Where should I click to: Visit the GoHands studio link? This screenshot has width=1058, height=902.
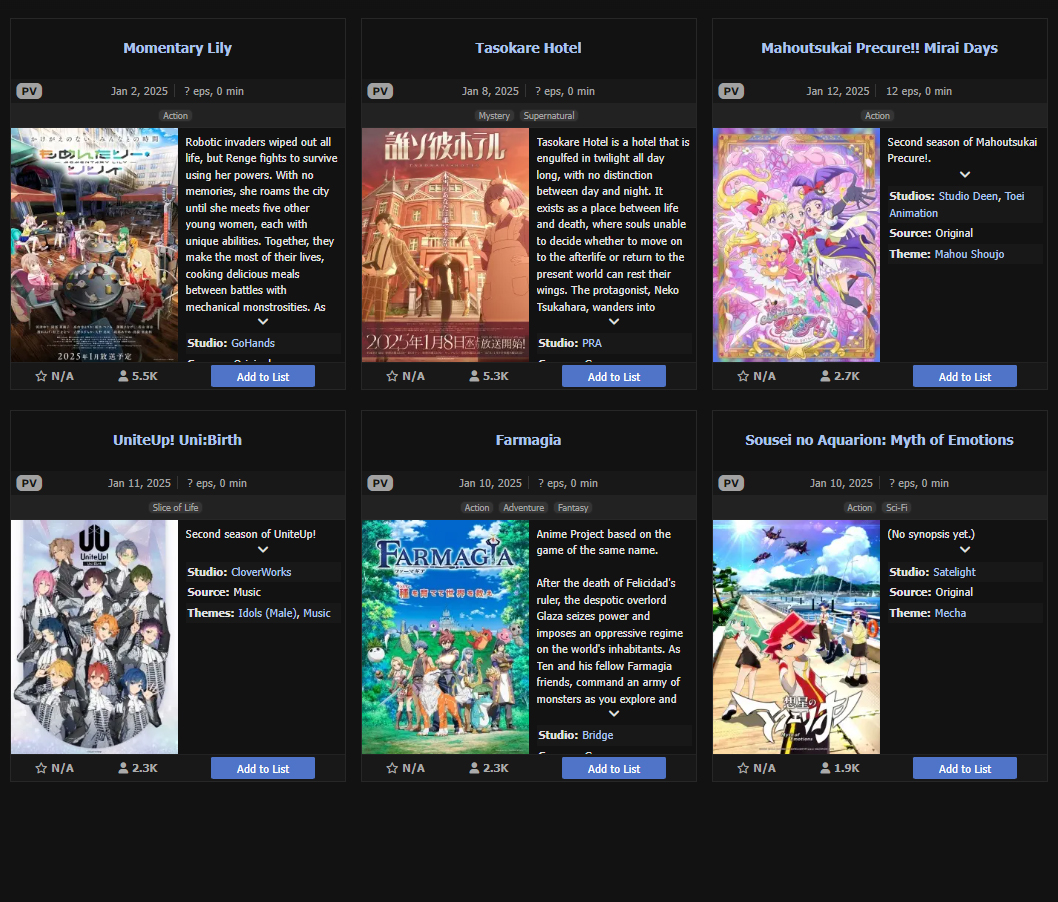pos(253,343)
